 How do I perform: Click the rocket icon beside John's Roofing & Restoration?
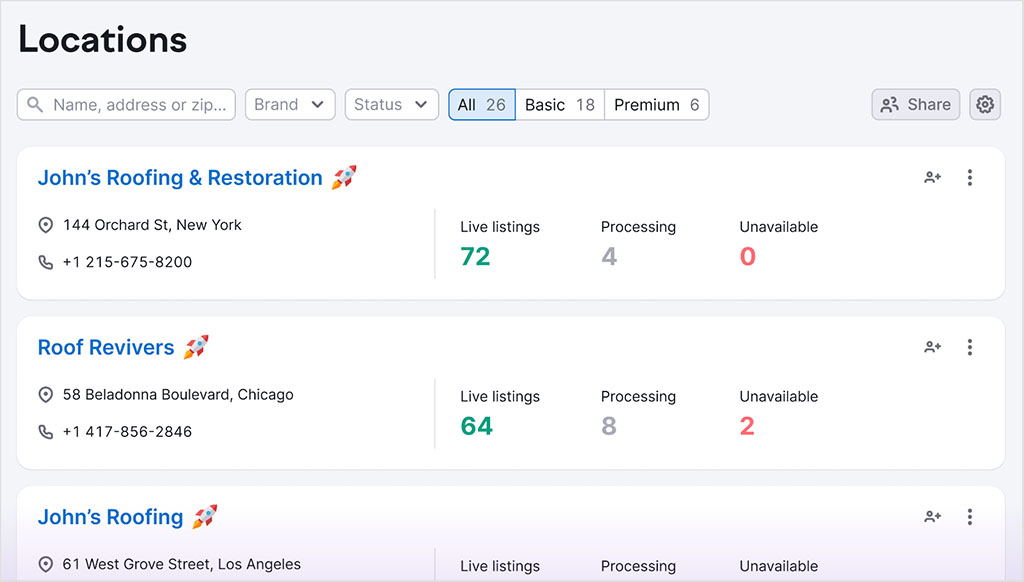coord(344,176)
